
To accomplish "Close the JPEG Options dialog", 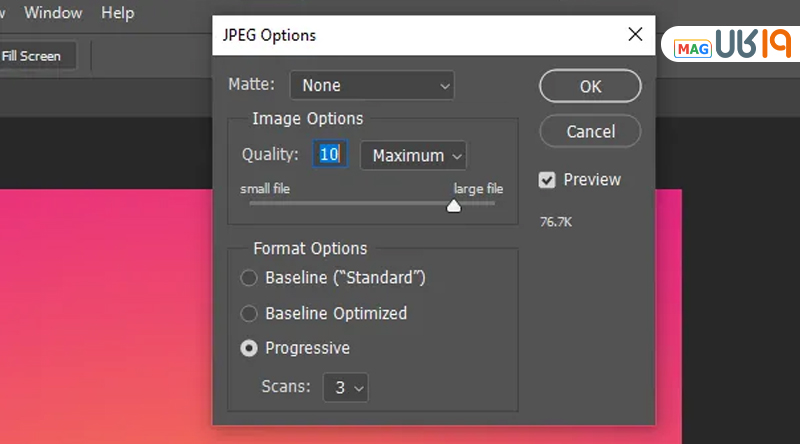I will coord(635,35).
